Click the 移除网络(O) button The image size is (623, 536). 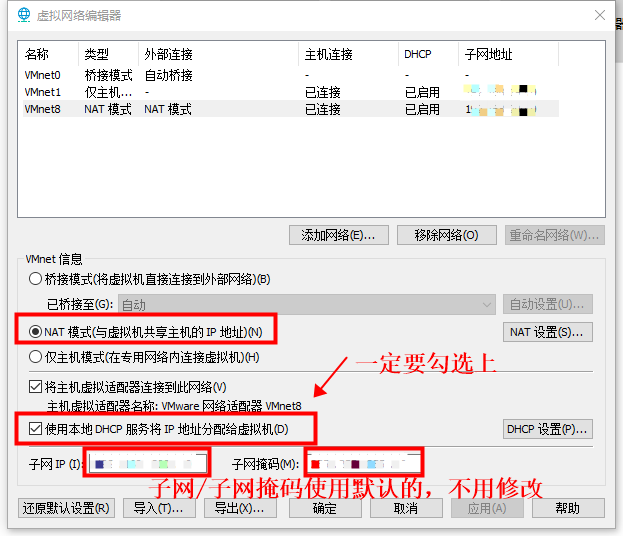click(x=447, y=235)
